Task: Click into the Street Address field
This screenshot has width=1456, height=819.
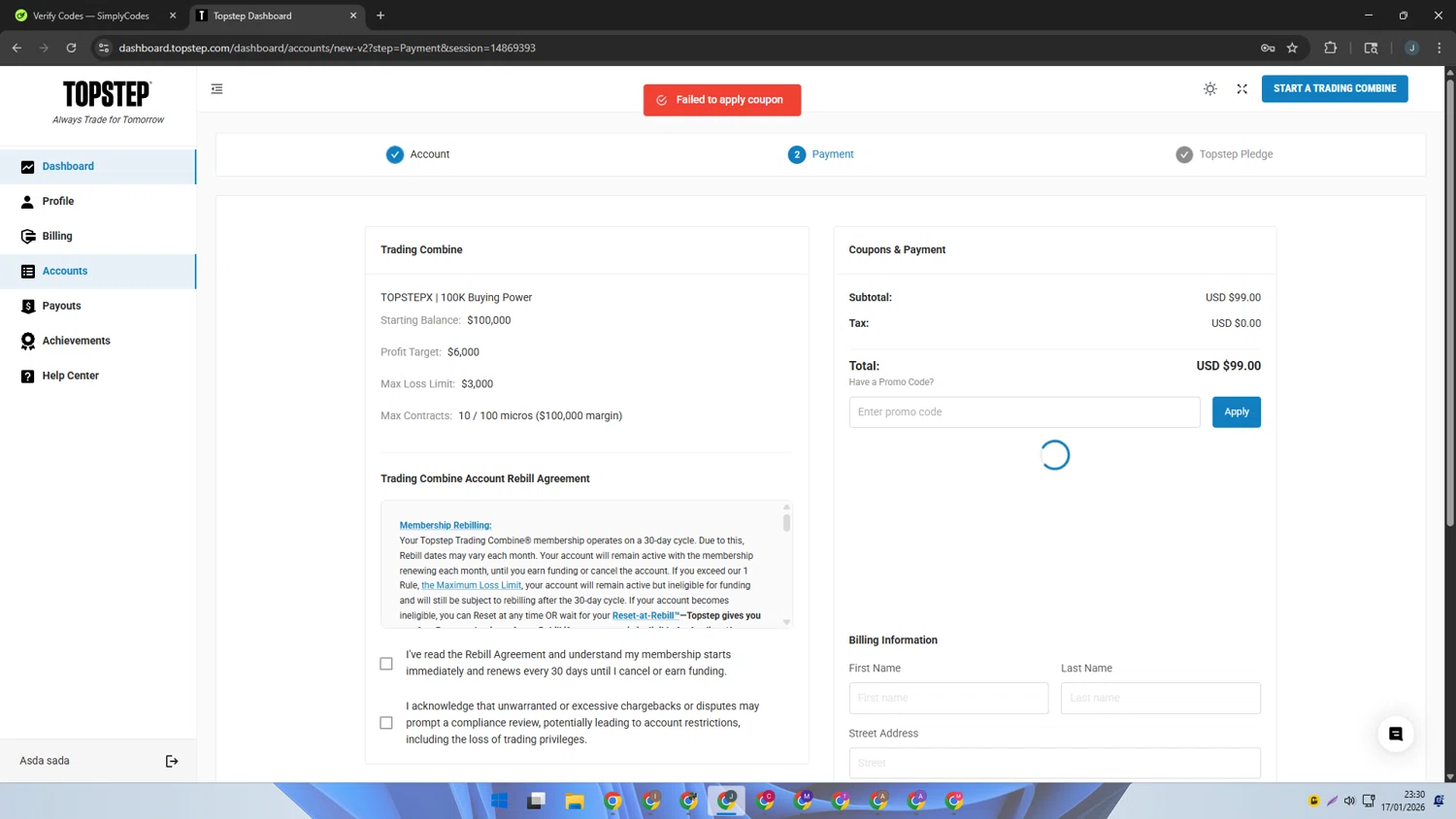Action: 1054,763
